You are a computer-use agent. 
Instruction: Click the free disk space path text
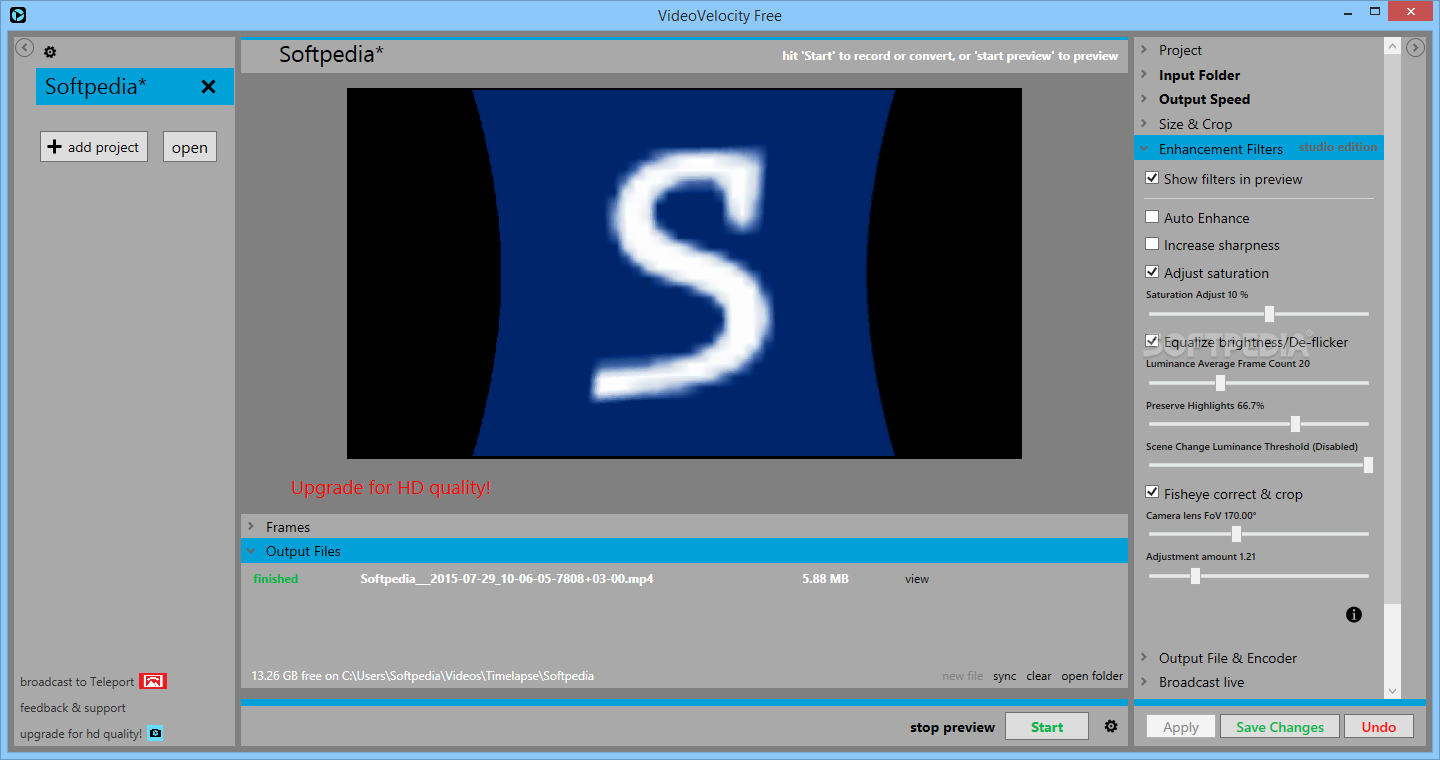[423, 676]
